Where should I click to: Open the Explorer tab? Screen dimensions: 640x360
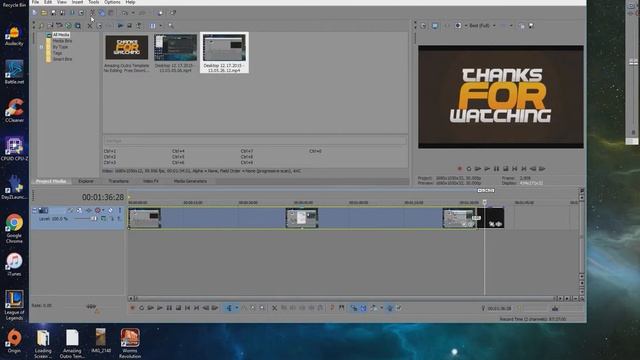tap(86, 181)
